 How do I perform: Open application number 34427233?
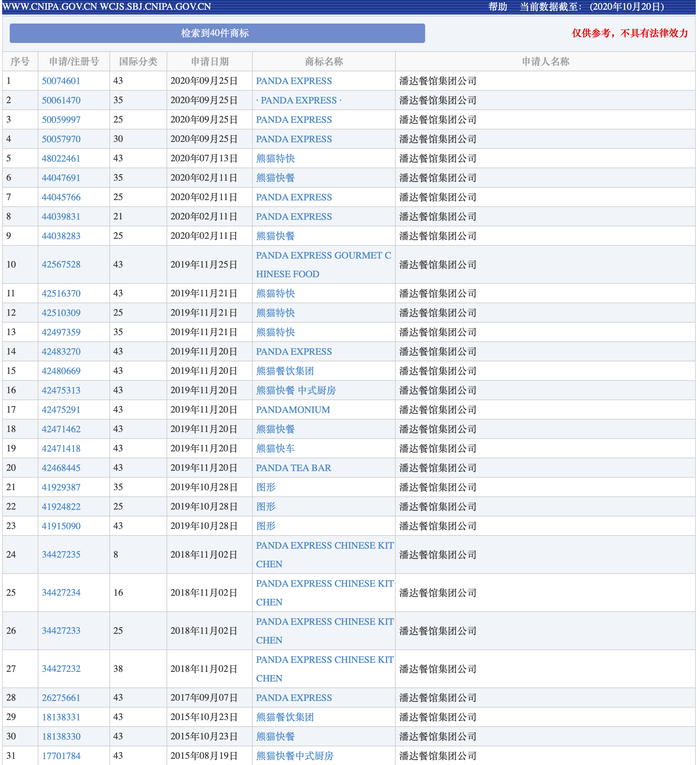click(x=61, y=631)
